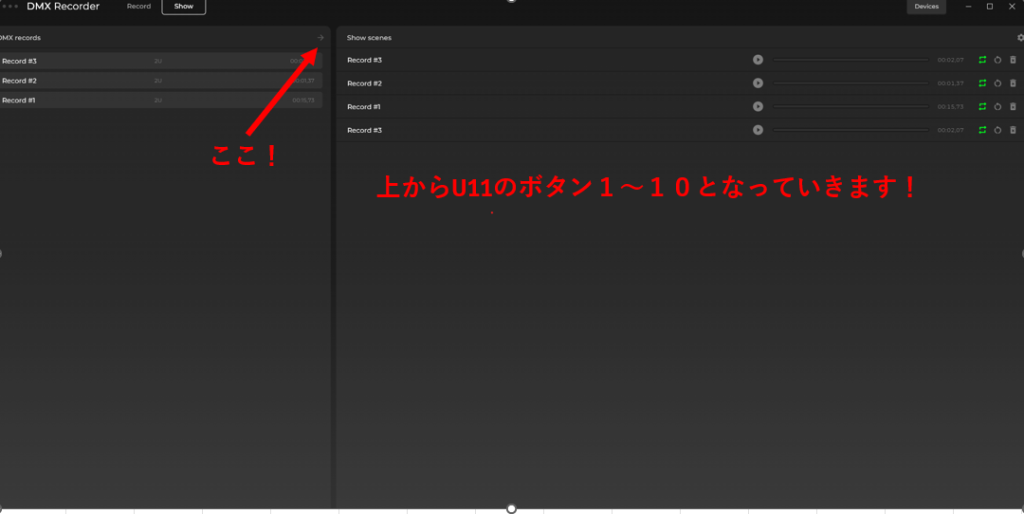The height and width of the screenshot is (514, 1024).
Task: Delete the Record #2 show scene
Action: [x=1012, y=83]
